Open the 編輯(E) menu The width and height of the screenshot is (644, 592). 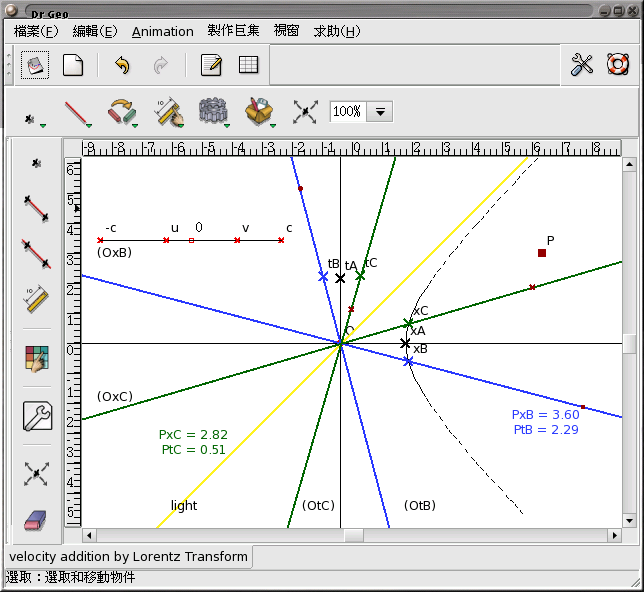point(95,31)
